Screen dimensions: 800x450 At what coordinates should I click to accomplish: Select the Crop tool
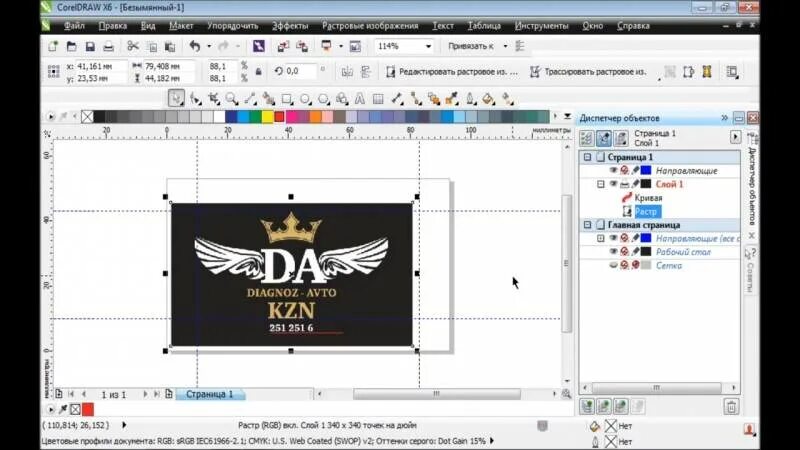(x=214, y=98)
